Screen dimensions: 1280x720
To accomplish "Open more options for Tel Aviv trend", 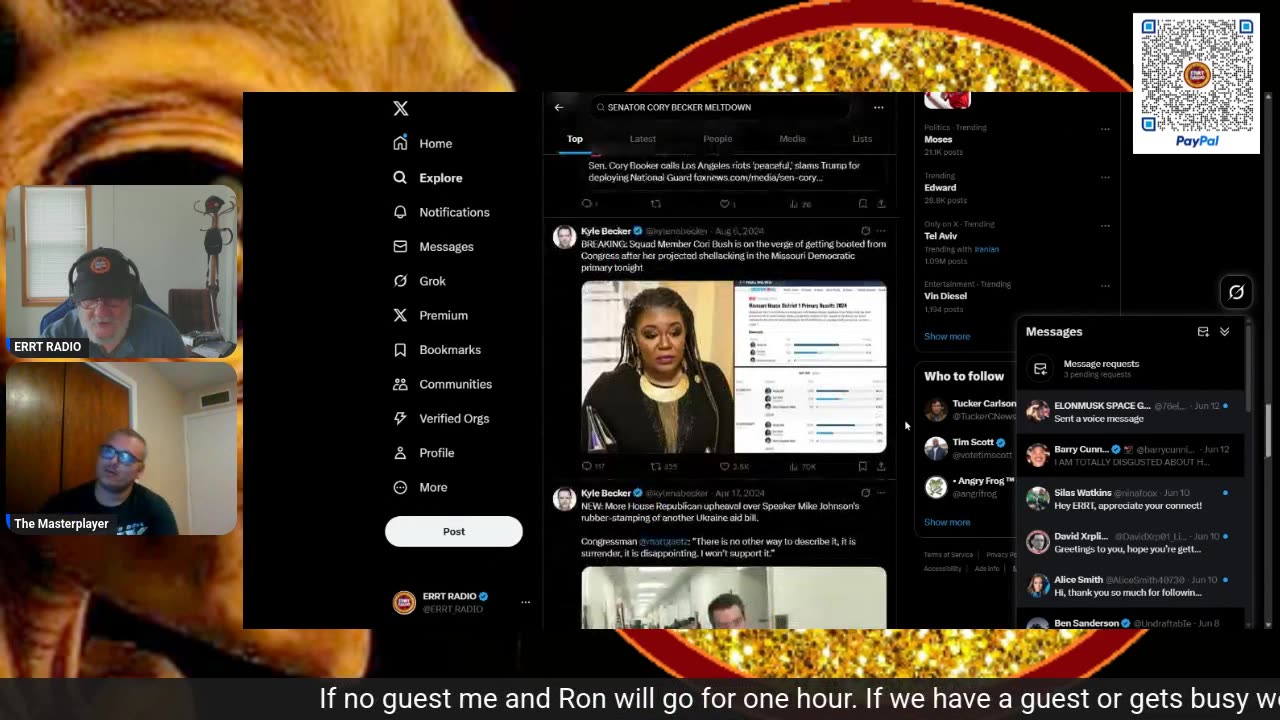I will 1105,226.
